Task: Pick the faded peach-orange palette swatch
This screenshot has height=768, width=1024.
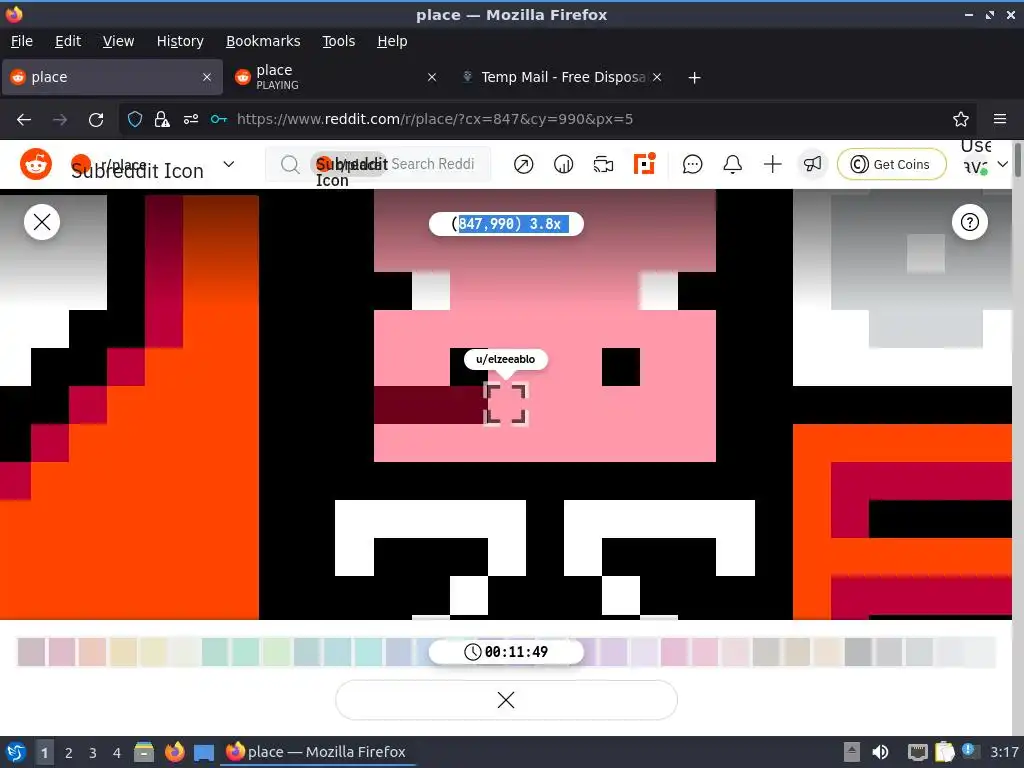Action: [x=92, y=652]
